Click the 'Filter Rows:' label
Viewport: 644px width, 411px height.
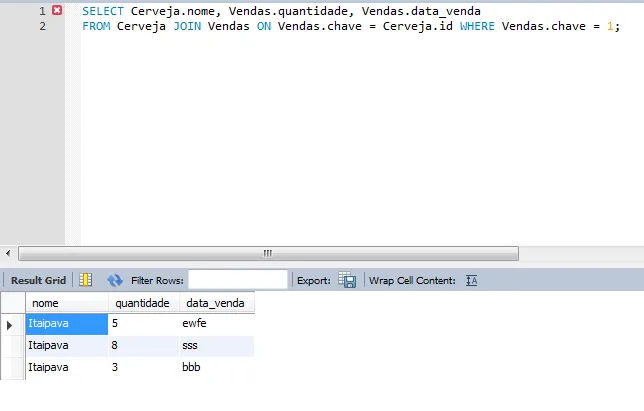(157, 280)
